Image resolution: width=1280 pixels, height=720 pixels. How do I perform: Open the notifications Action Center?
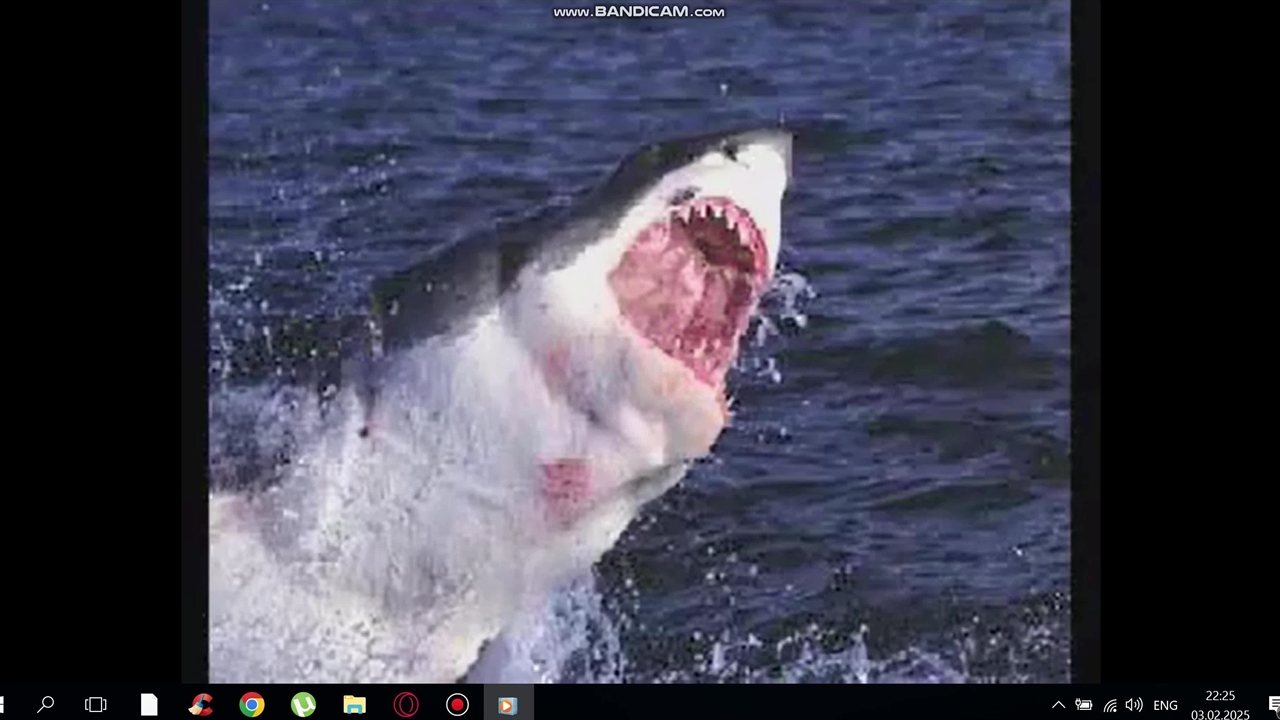[1274, 705]
